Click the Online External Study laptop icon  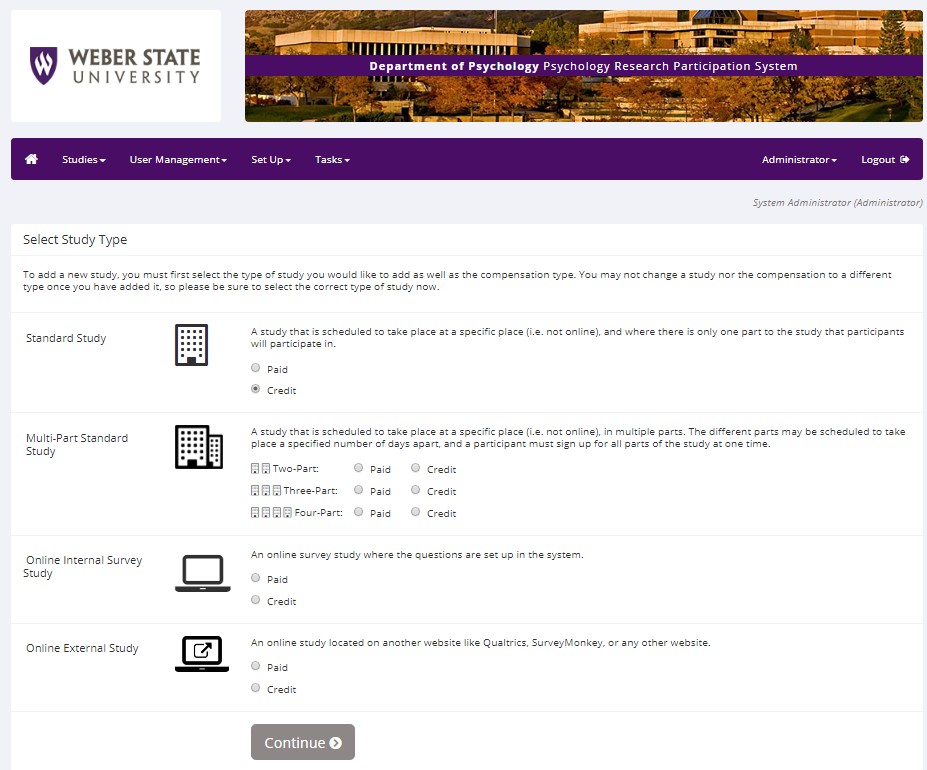point(202,654)
